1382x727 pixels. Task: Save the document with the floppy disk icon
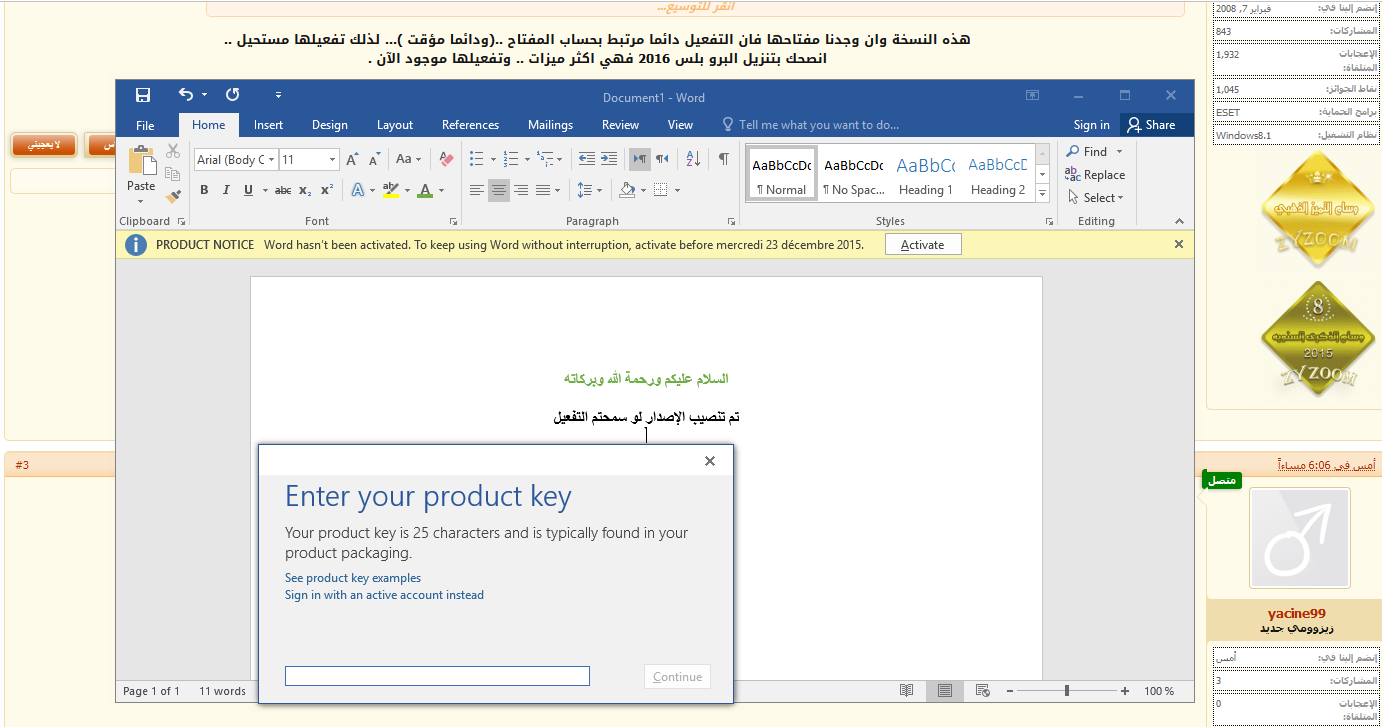click(x=143, y=95)
